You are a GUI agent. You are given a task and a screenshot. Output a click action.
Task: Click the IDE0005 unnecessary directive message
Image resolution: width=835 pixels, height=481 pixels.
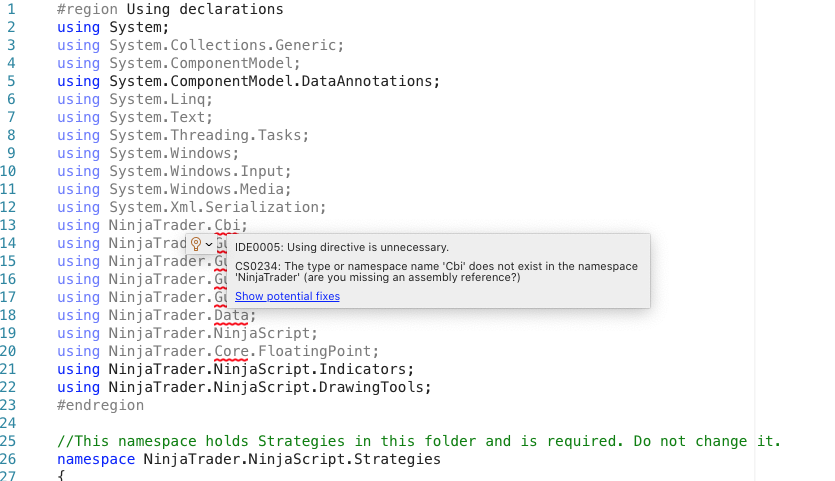click(342, 247)
